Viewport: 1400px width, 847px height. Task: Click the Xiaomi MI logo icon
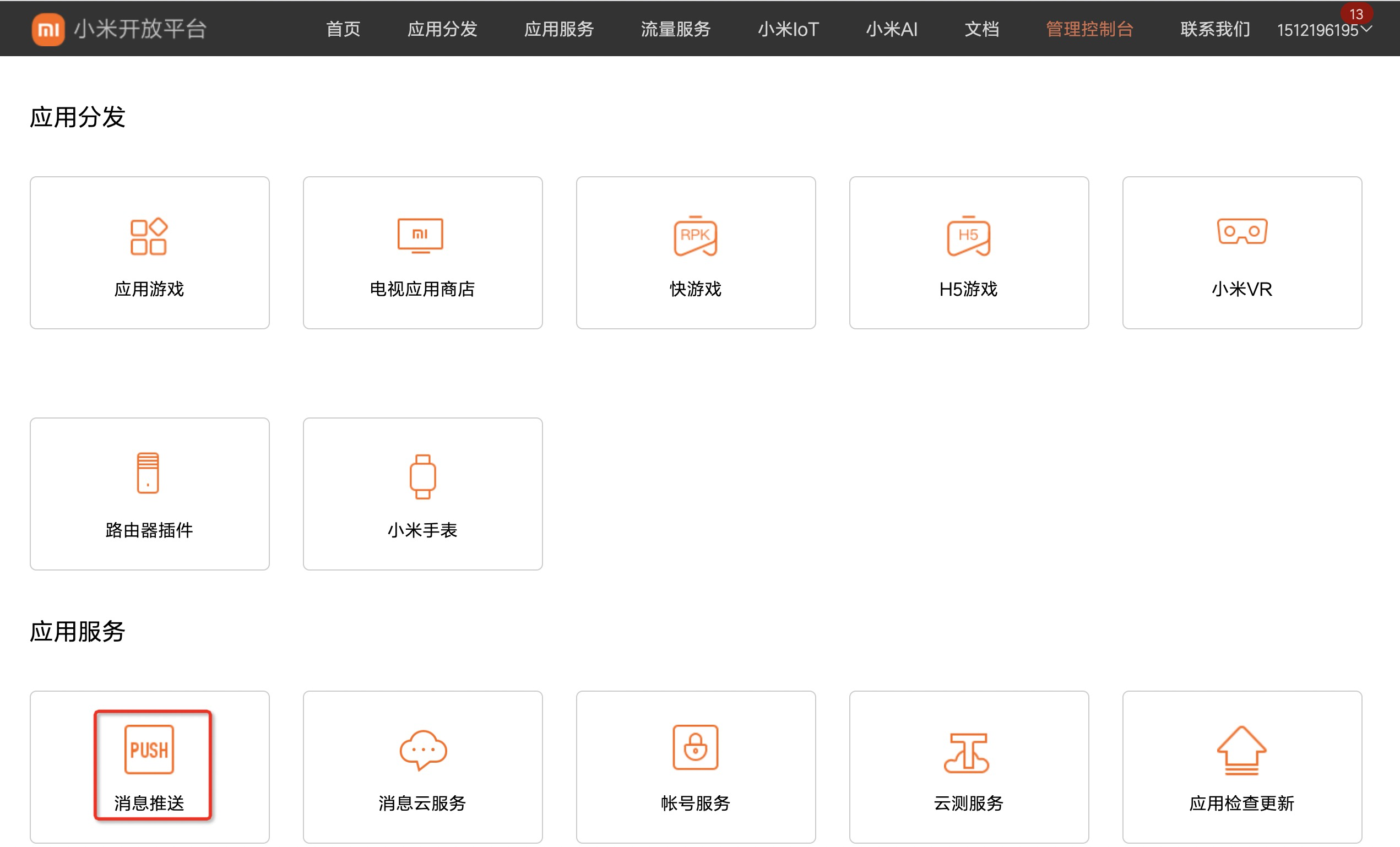(x=48, y=29)
